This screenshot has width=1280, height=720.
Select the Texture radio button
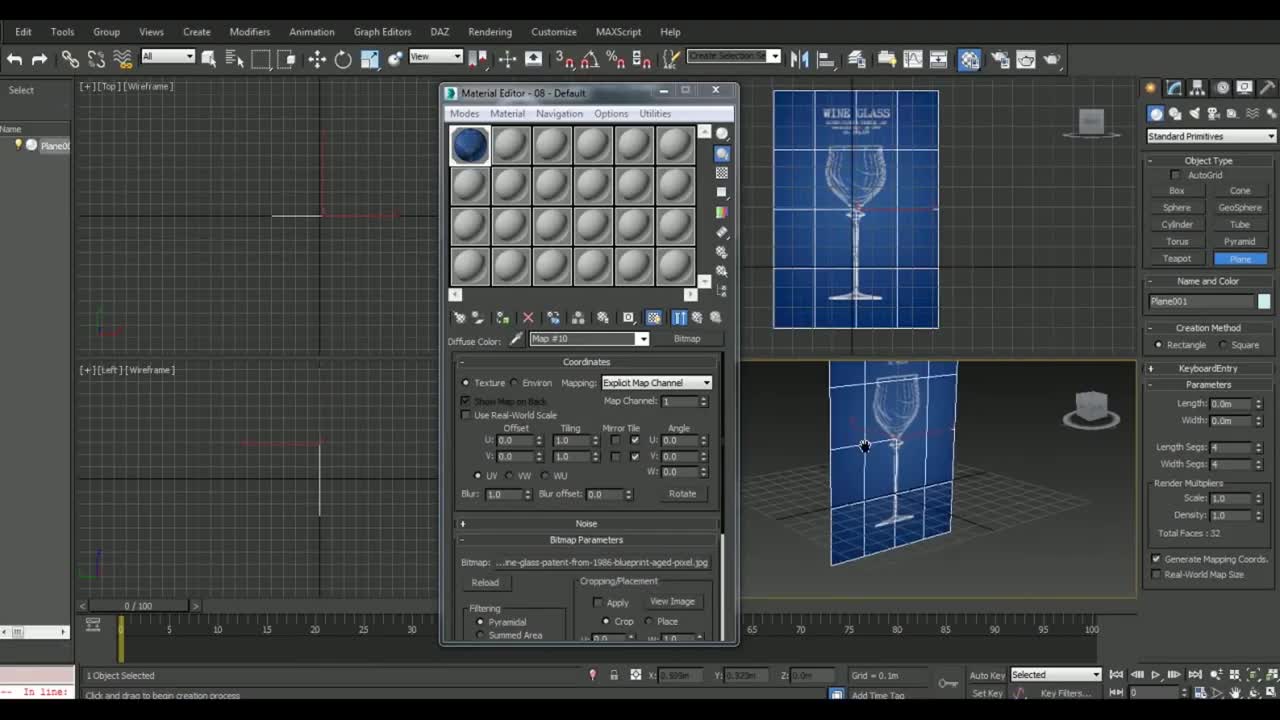pyautogui.click(x=465, y=383)
